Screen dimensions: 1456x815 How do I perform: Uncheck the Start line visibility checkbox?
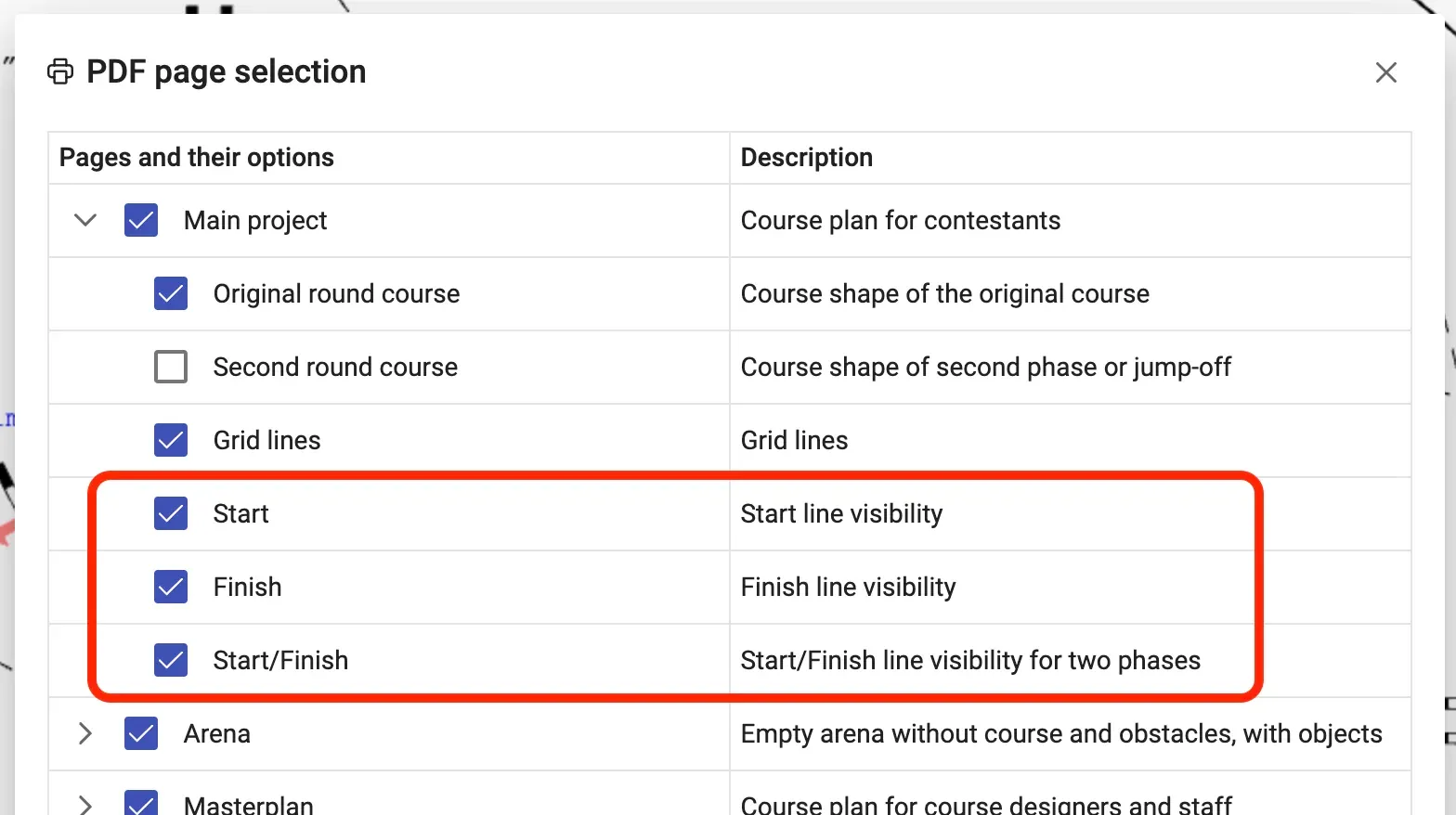coord(171,514)
